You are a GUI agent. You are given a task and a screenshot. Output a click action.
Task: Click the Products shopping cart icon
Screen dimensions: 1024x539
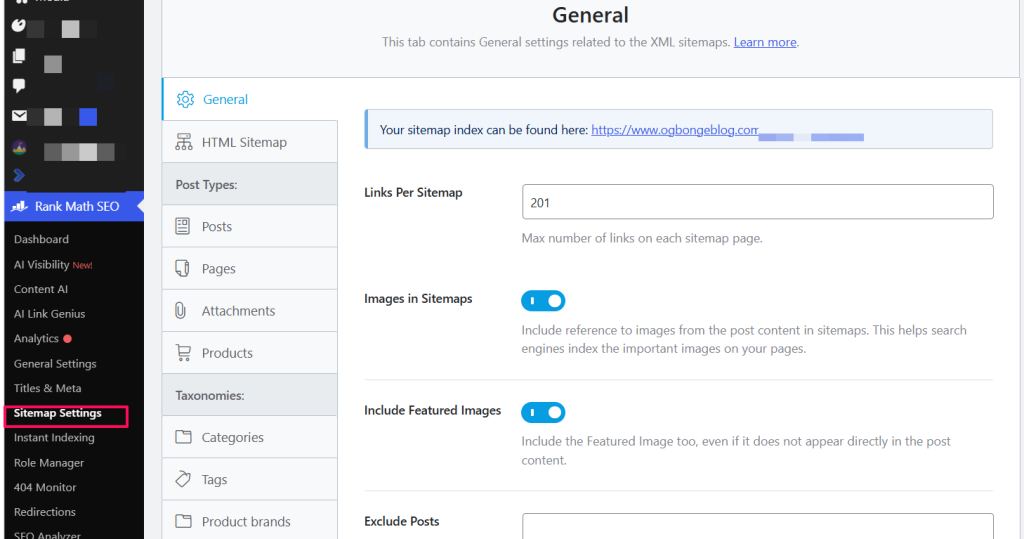click(184, 353)
